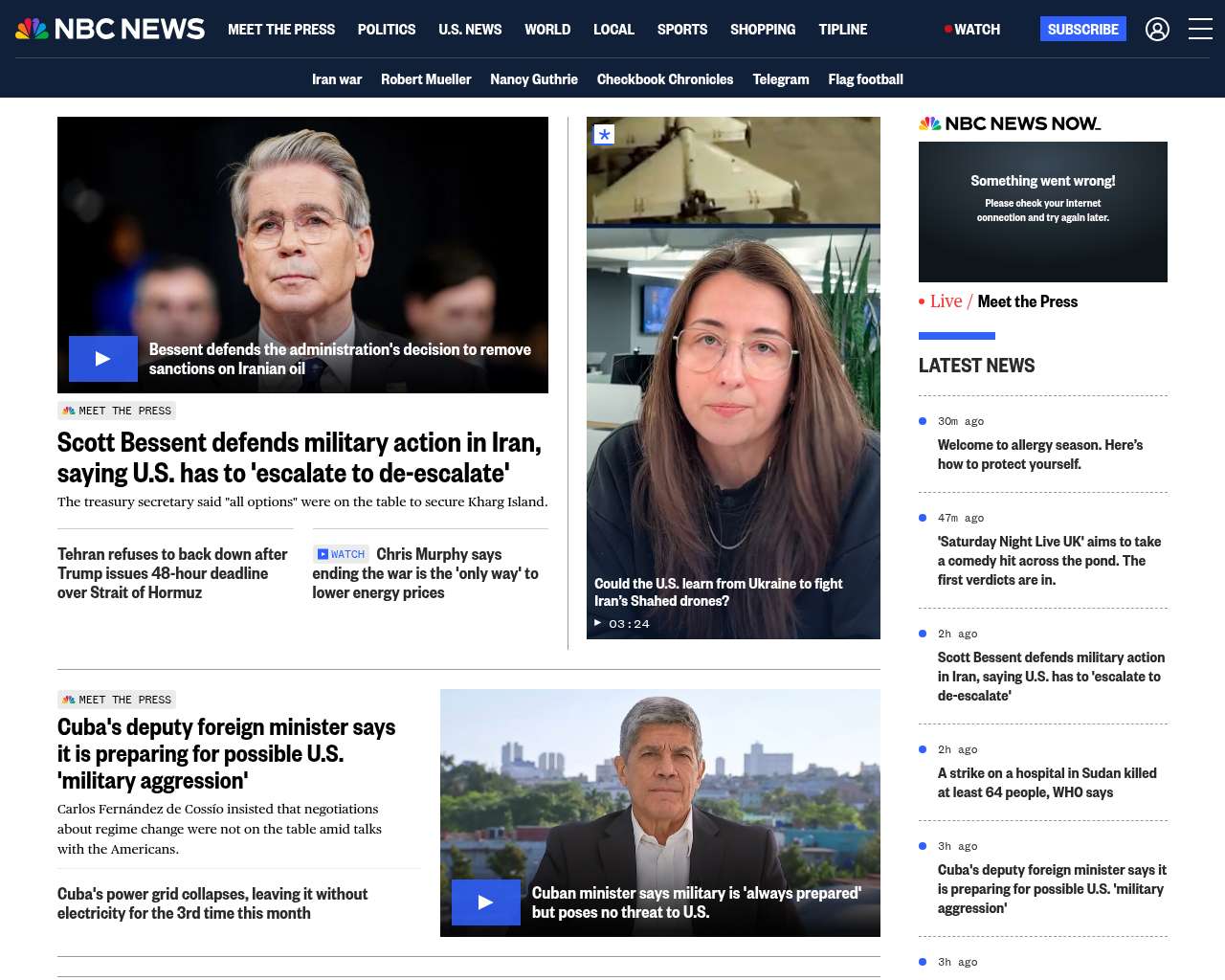Screen dimensions: 1225x980
Task: Click the WATCH badge beside Chris Murphy
Action: click(342, 554)
